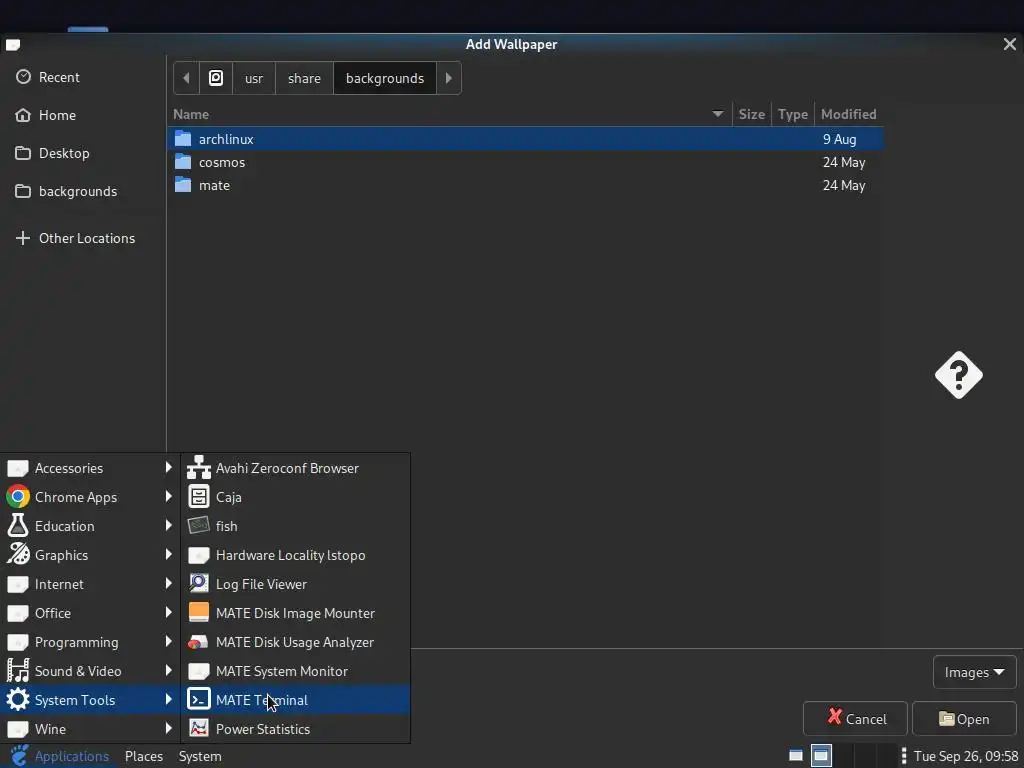Sort files by Modified column
This screenshot has width=1024, height=768.
point(848,114)
